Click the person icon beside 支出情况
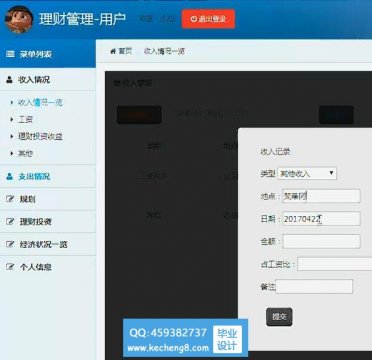Image resolution: width=372 pixels, height=360 pixels. 10,176
